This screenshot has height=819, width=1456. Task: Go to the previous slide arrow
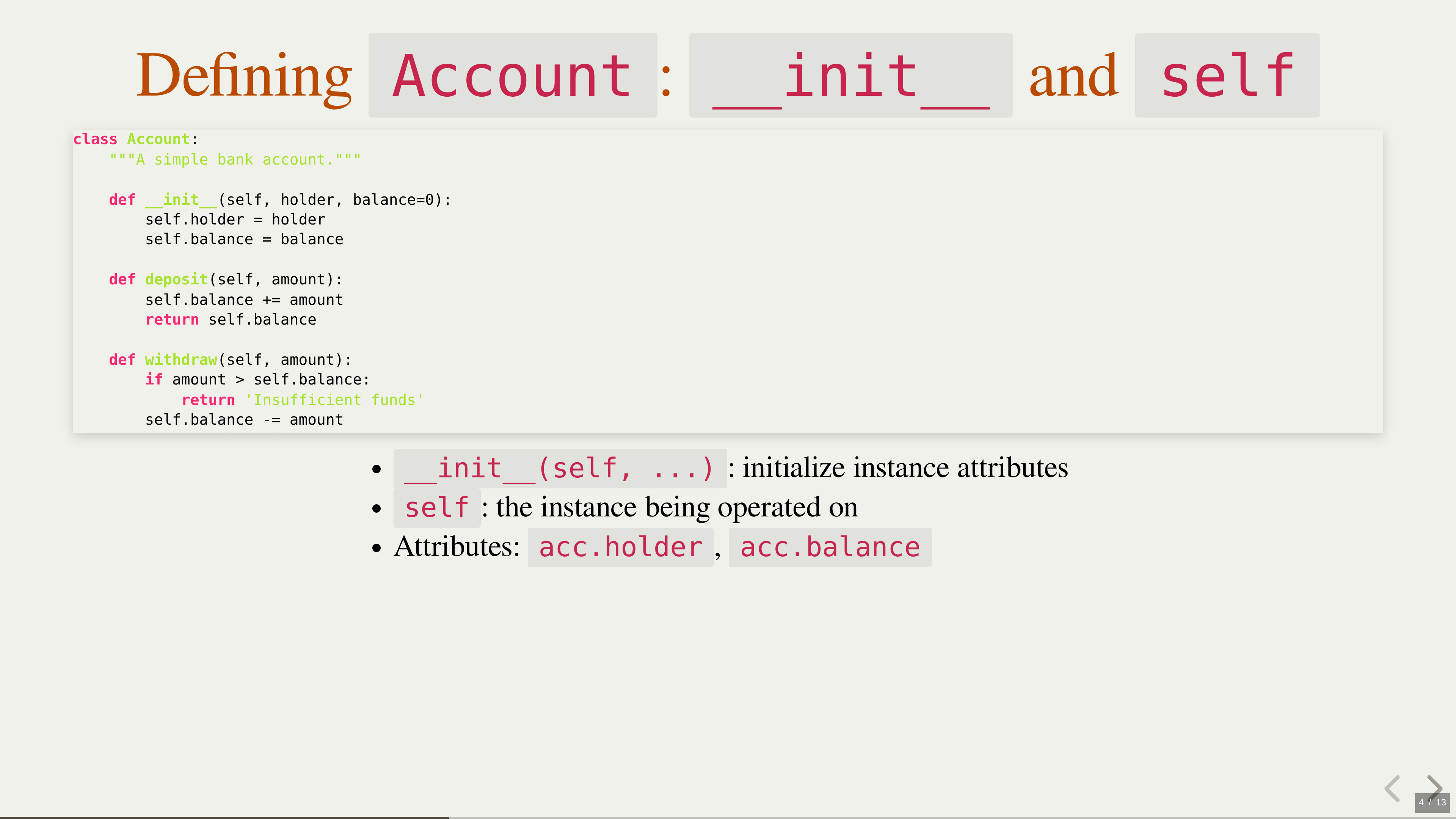coord(1392,788)
